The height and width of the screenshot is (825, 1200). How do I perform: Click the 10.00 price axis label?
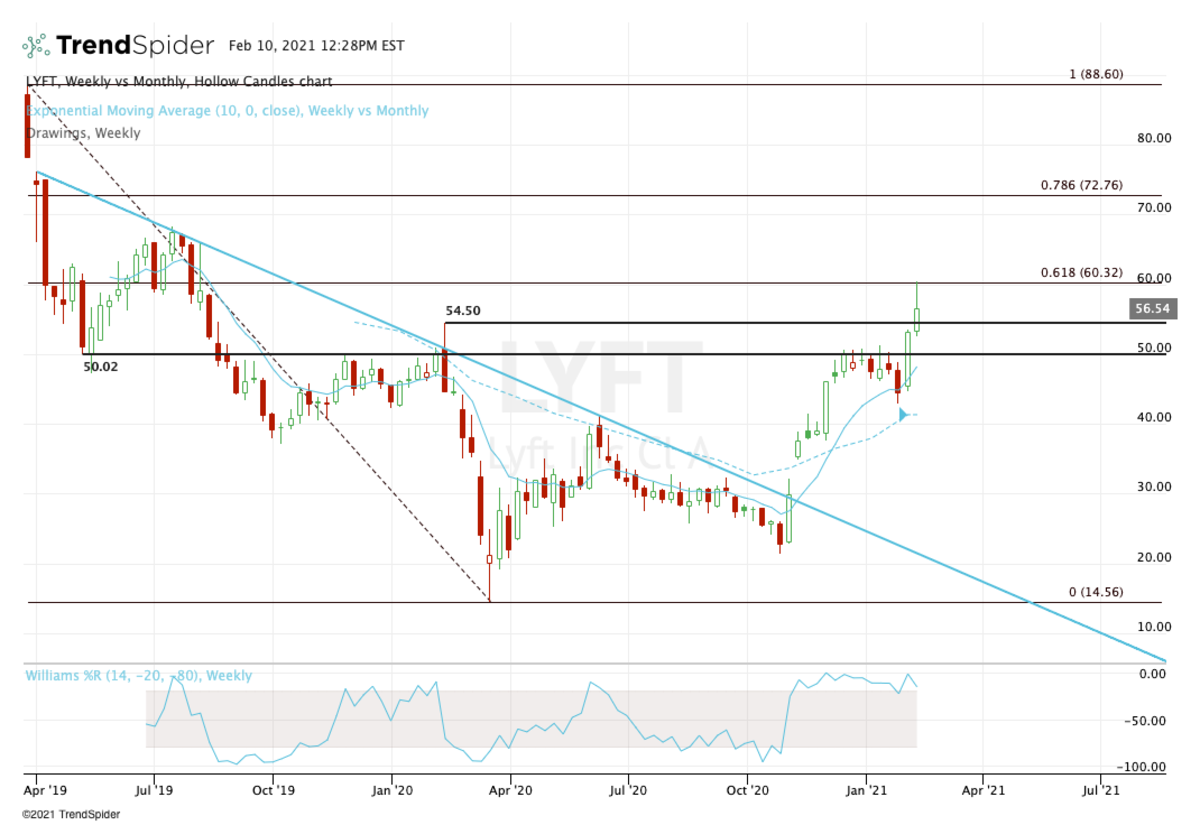coord(1154,627)
